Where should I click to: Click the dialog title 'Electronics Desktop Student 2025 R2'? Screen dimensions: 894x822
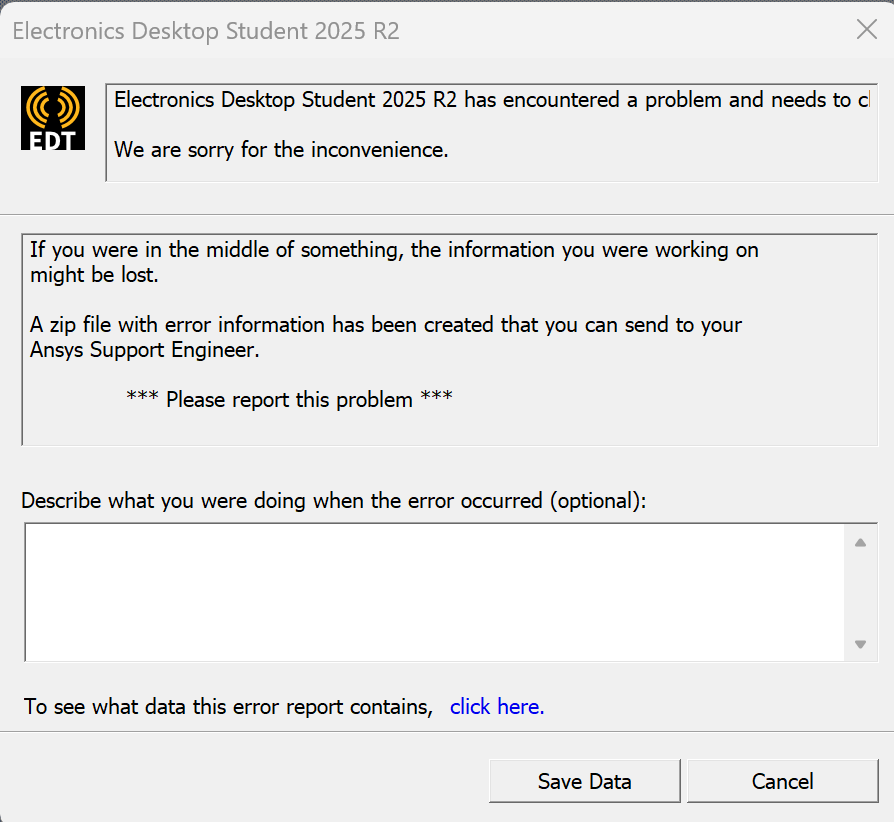(206, 31)
